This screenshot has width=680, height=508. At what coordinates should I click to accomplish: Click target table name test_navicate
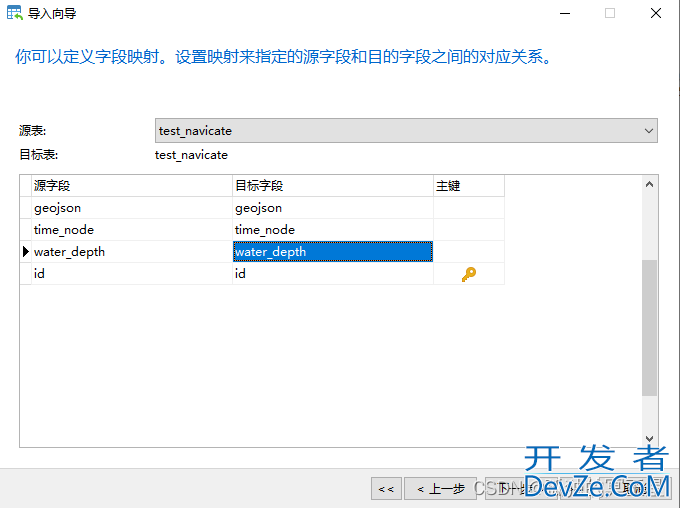[191, 155]
